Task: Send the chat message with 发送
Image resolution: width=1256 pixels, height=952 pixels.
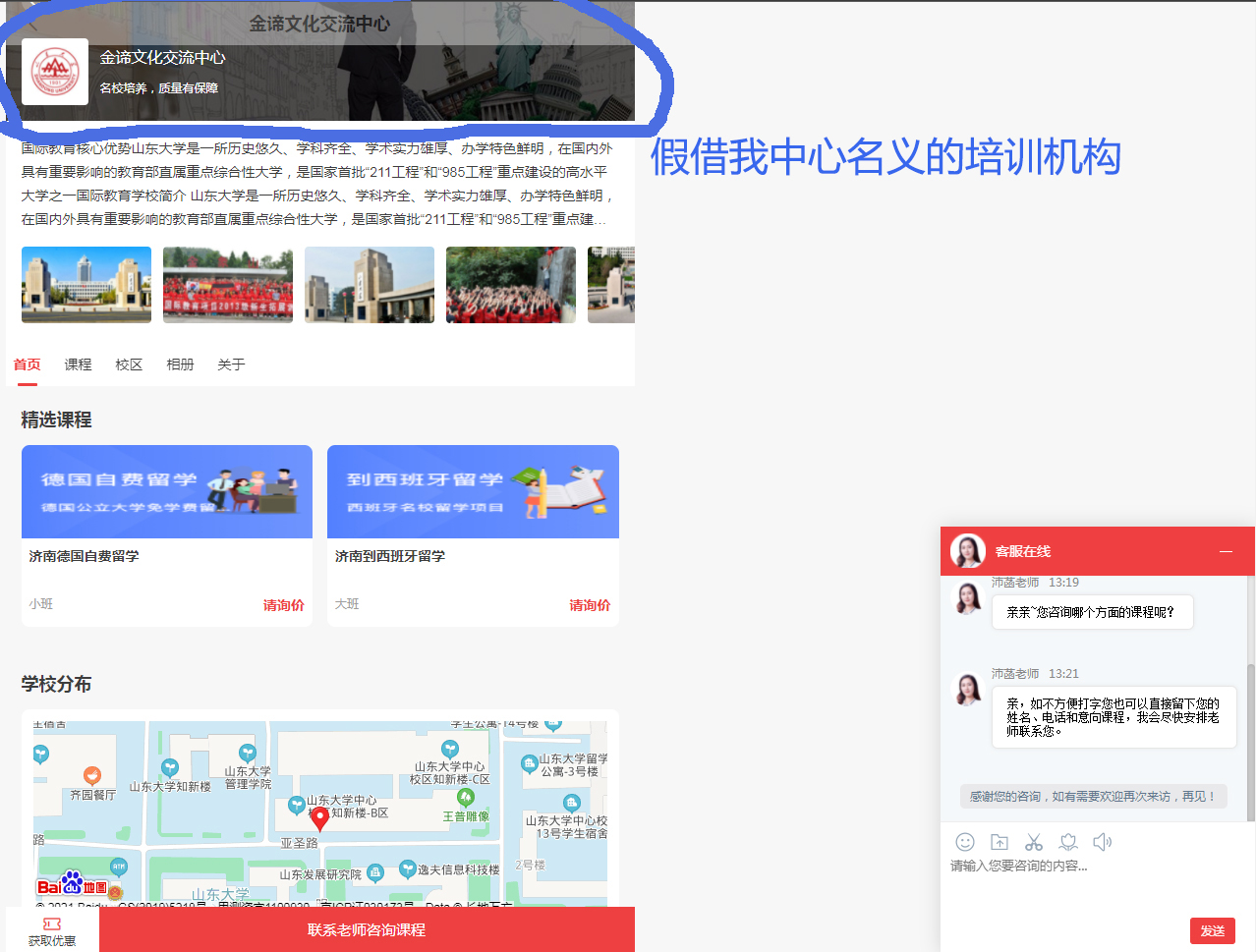Action: coord(1213,930)
